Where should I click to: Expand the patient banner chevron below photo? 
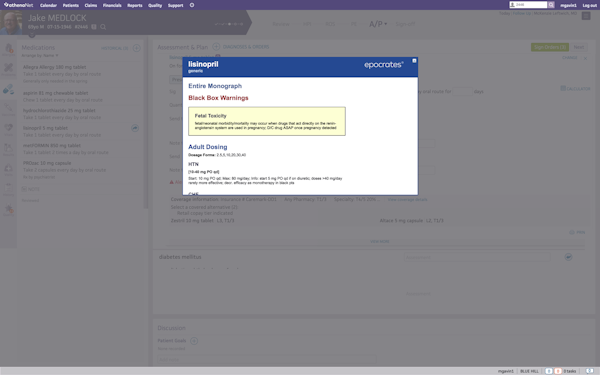click(32, 36)
